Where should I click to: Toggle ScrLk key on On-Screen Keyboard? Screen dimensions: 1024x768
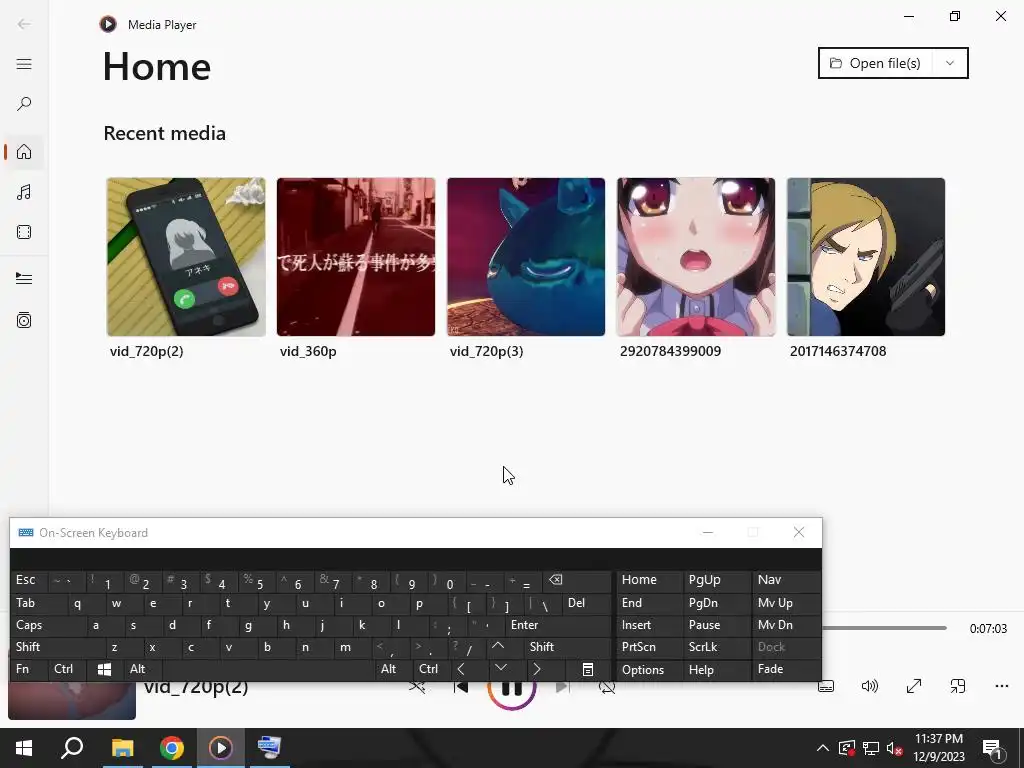tap(716, 647)
